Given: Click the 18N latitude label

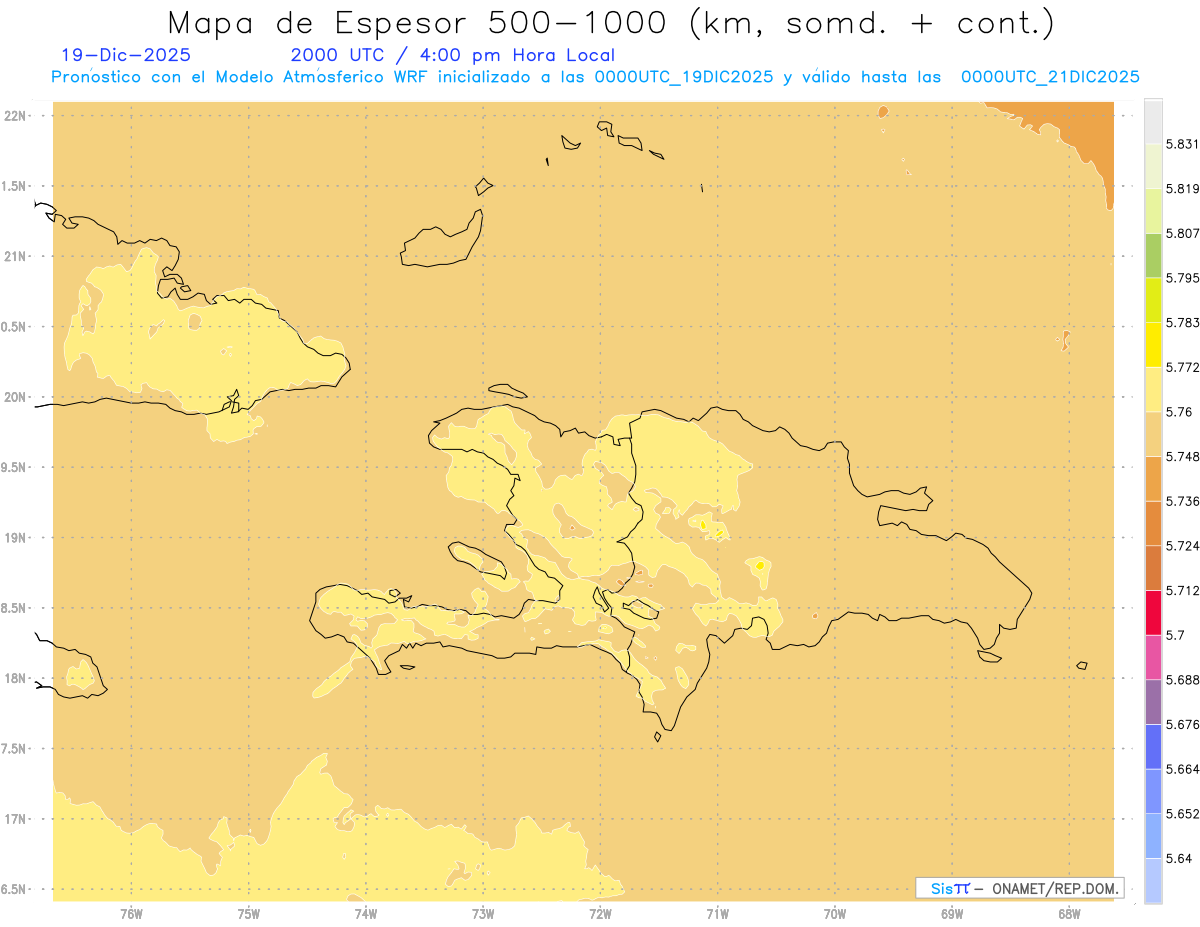Looking at the screenshot, I should pos(16,678).
